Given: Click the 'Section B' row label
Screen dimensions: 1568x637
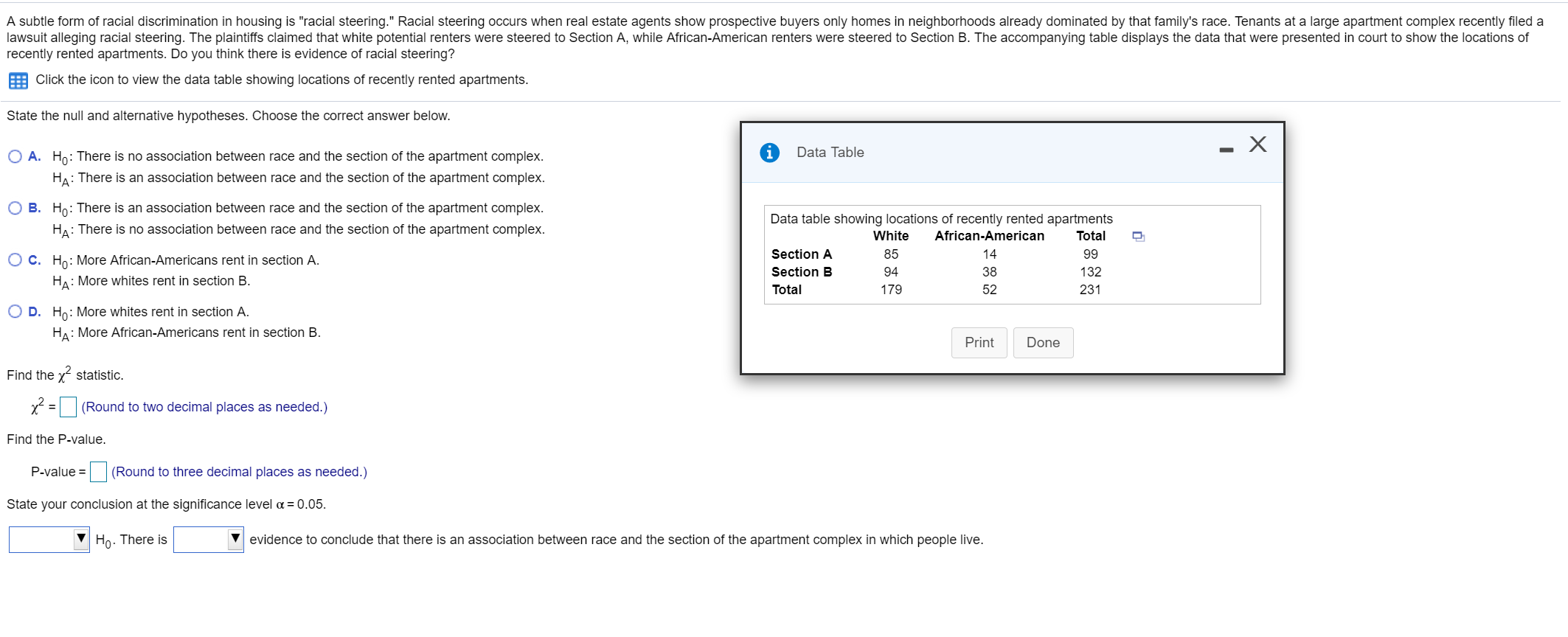Looking at the screenshot, I should pyautogui.click(x=802, y=272).
